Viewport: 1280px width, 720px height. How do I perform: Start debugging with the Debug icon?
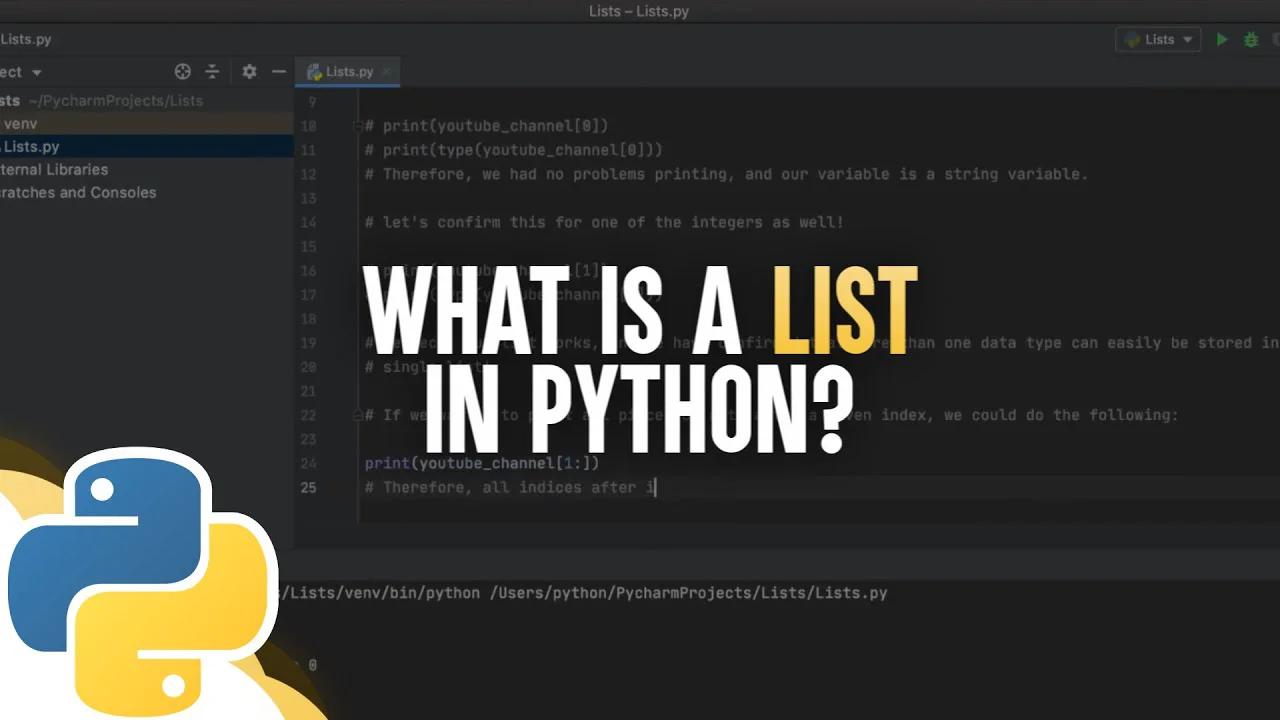pyautogui.click(x=1250, y=40)
